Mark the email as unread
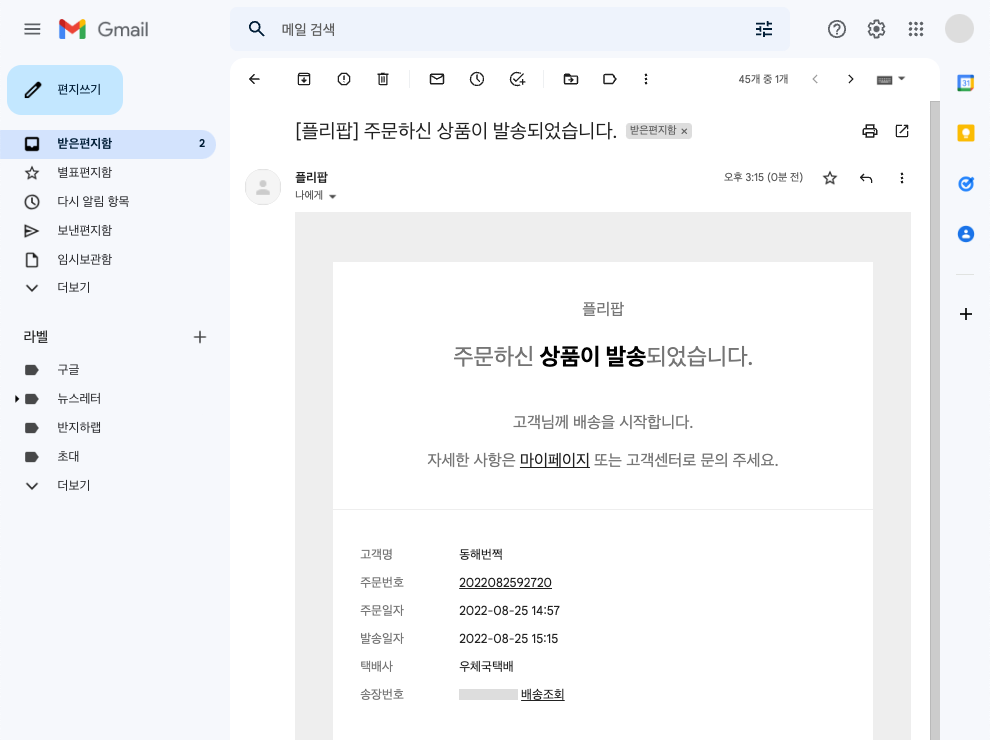The height and width of the screenshot is (740, 990). point(437,79)
